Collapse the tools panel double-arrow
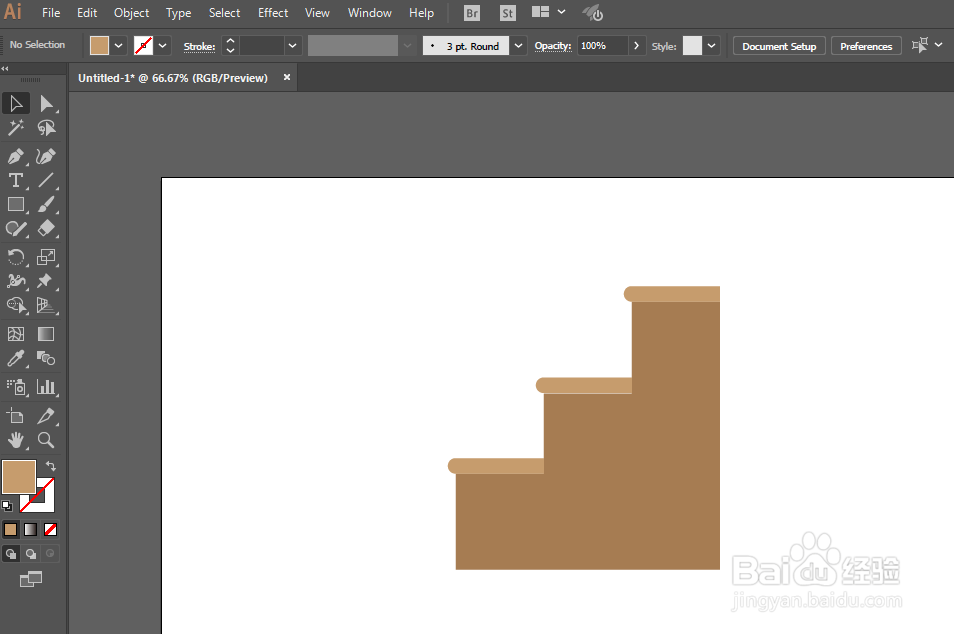Image resolution: width=954 pixels, height=634 pixels. (5, 69)
